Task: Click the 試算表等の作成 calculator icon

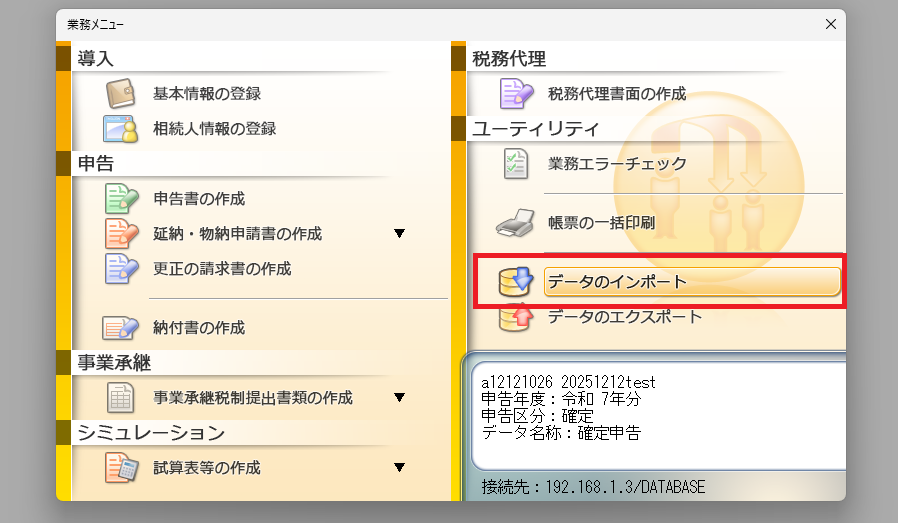Action: pyautogui.click(x=121, y=467)
